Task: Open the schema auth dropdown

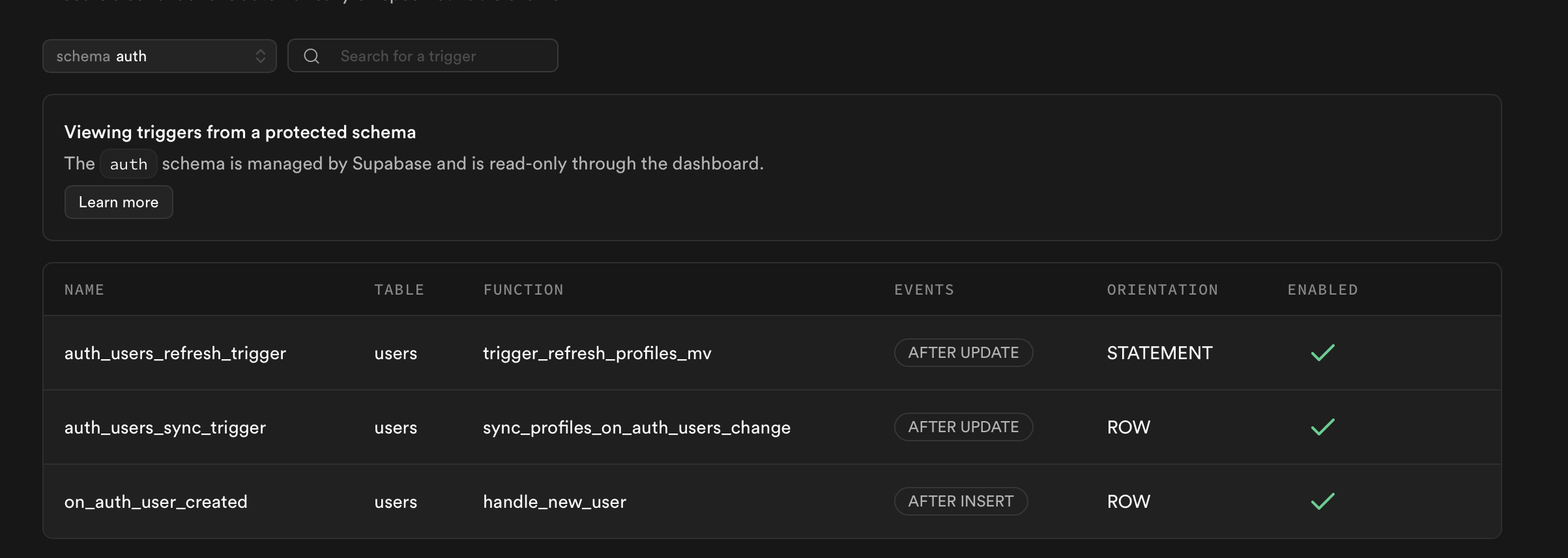Action: coord(159,56)
